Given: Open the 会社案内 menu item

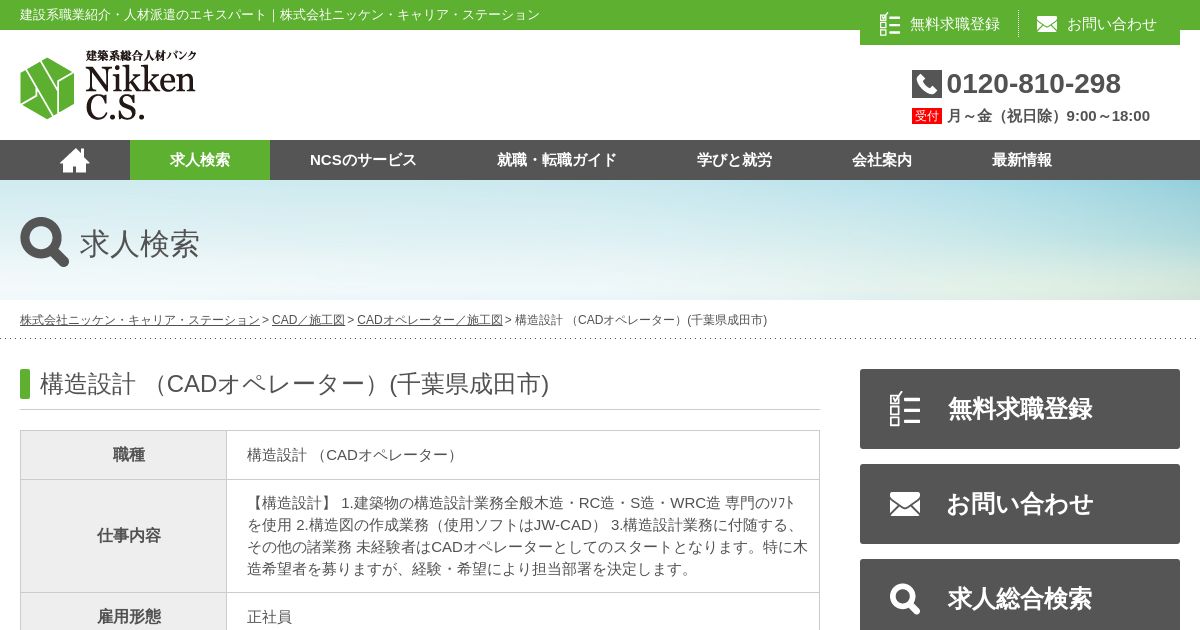Looking at the screenshot, I should point(882,160).
